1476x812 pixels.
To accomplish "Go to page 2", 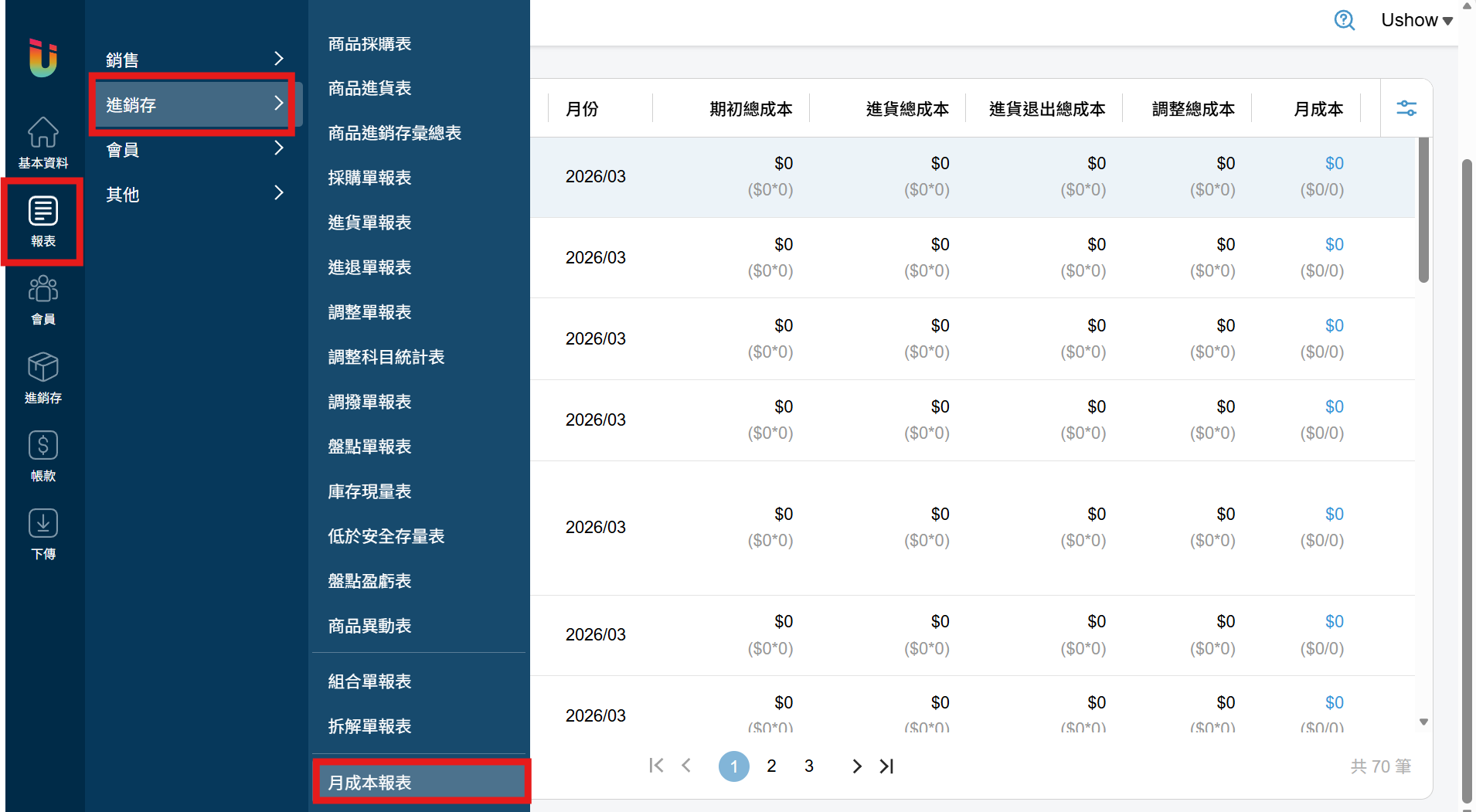I will [771, 766].
